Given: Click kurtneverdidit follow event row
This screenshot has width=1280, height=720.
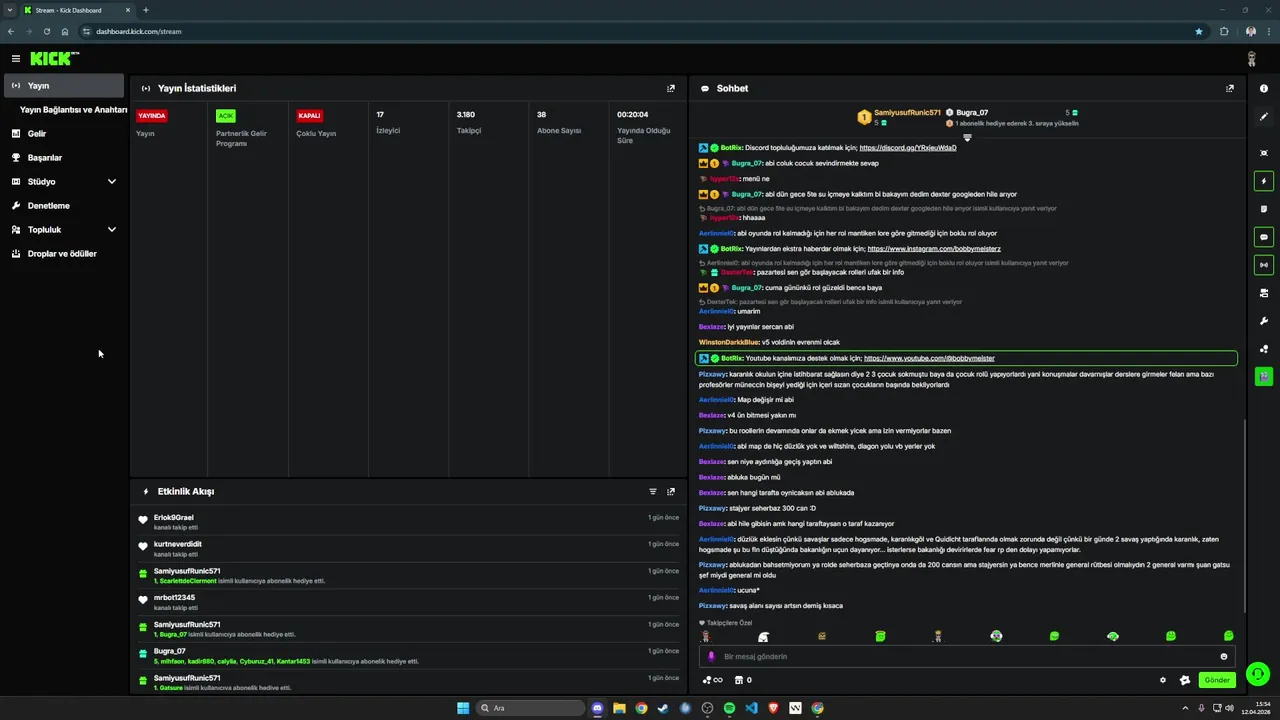Looking at the screenshot, I should (409, 548).
